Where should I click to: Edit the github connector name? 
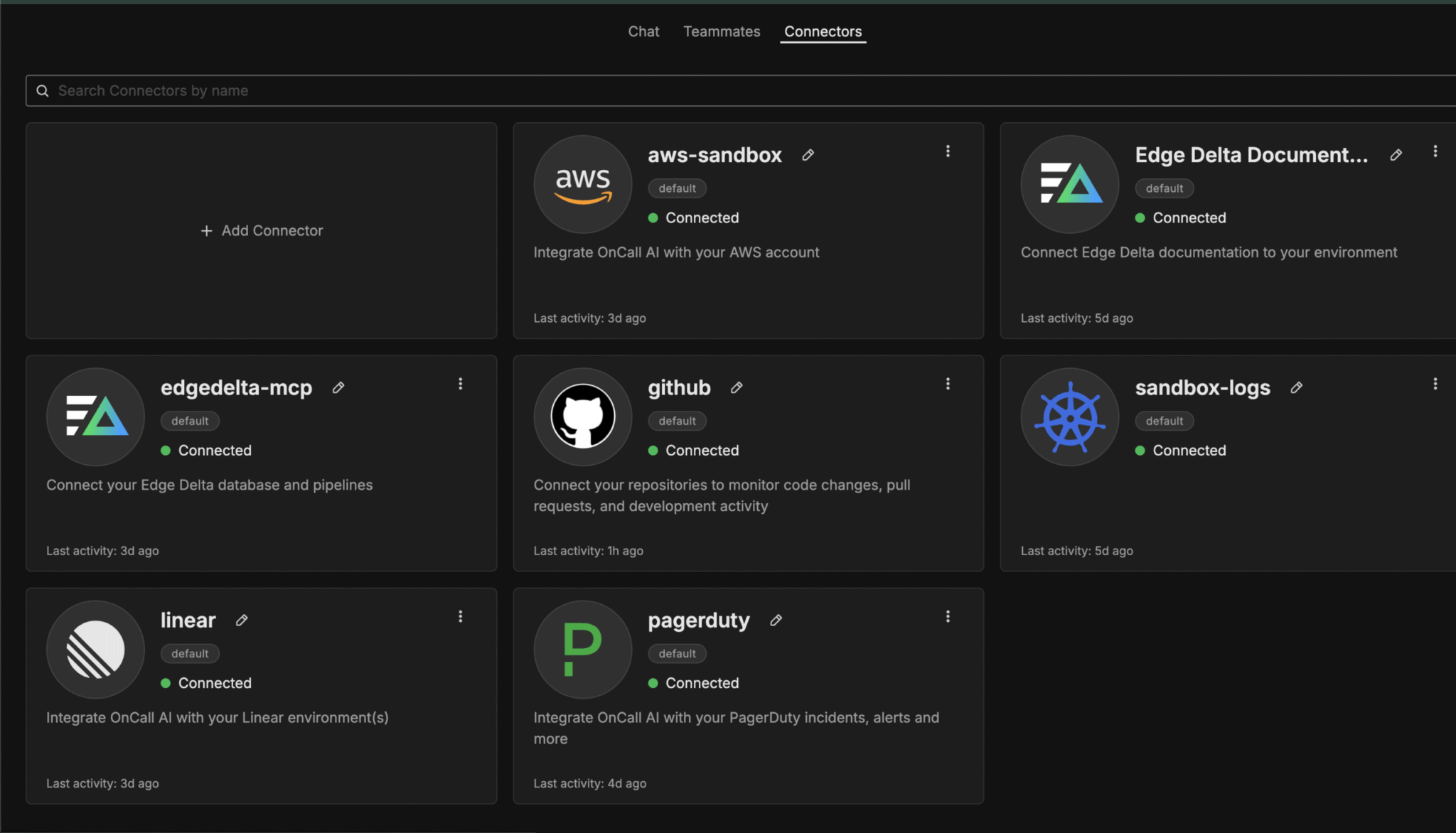737,387
